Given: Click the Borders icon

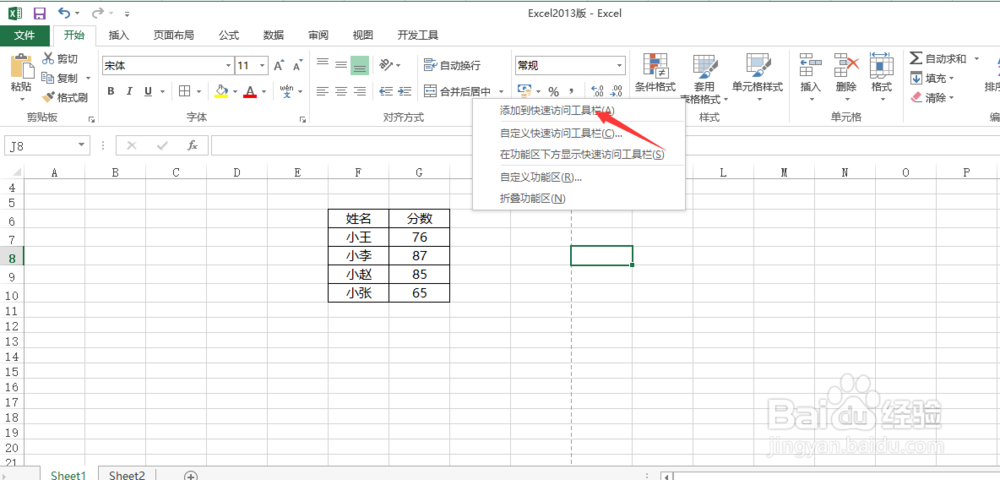Looking at the screenshot, I should pos(184,91).
